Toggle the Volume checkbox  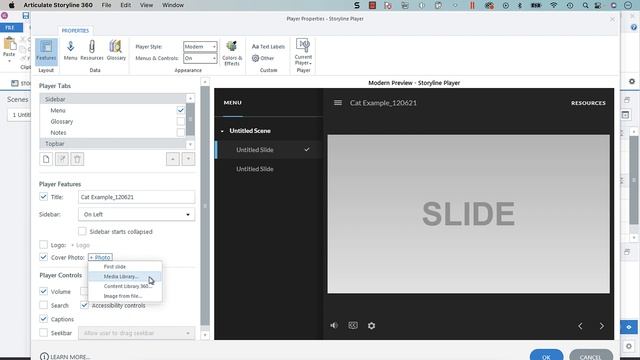click(44, 291)
